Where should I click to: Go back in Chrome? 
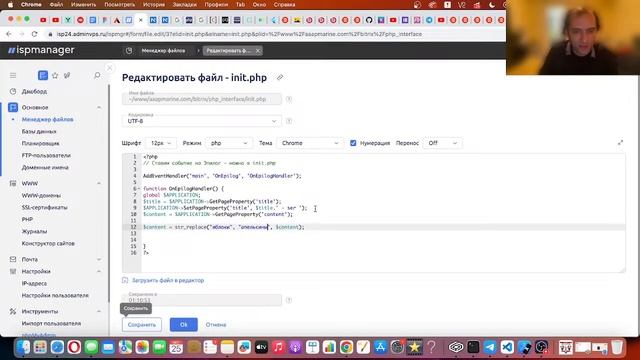9,34
